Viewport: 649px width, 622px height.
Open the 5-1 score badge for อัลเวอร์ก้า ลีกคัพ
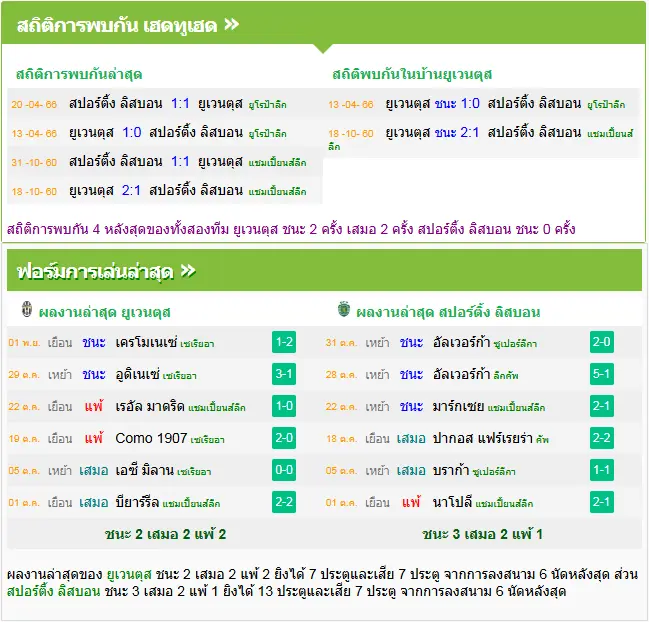(601, 374)
